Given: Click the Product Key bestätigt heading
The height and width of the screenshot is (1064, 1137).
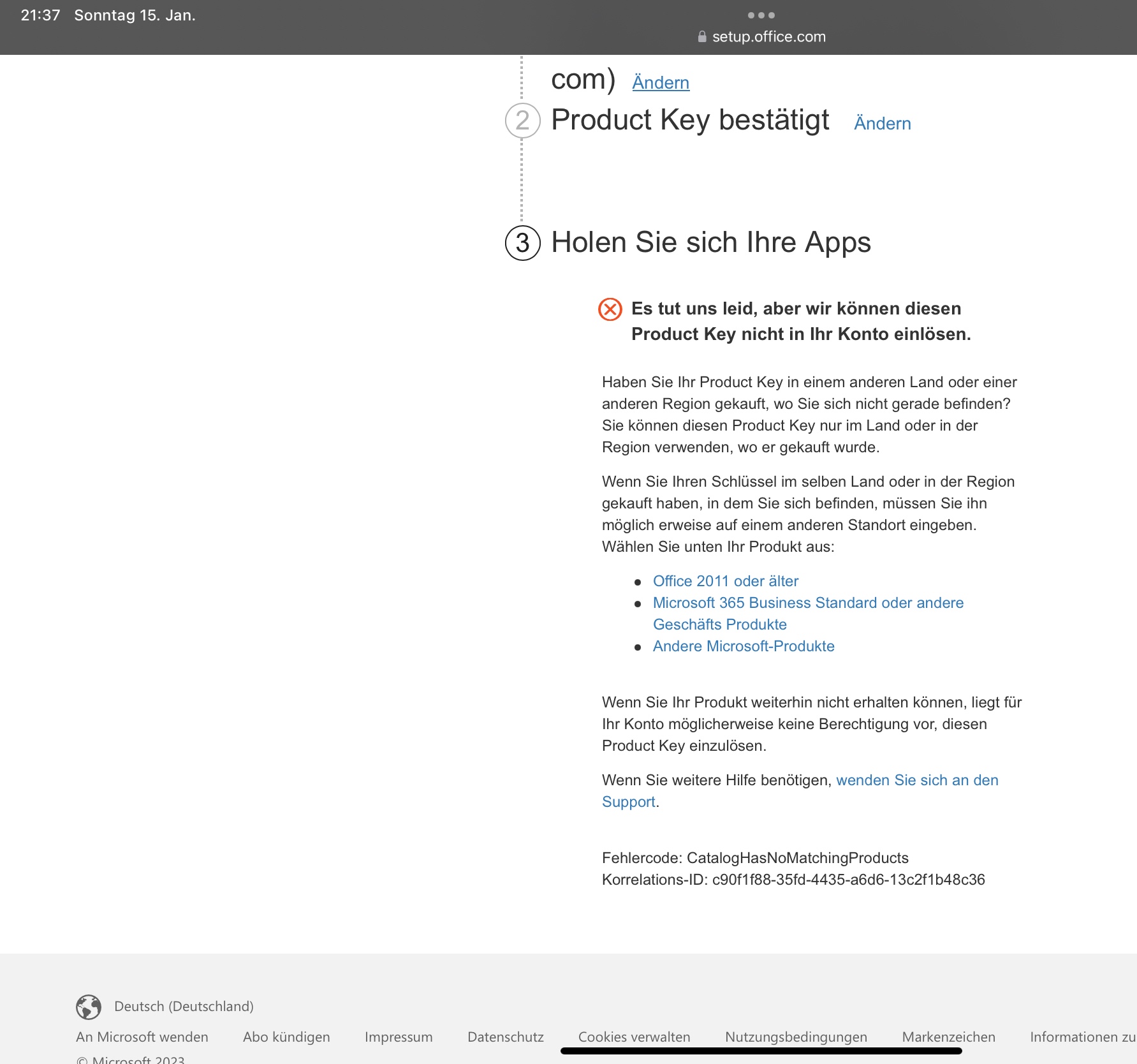Looking at the screenshot, I should 690,121.
